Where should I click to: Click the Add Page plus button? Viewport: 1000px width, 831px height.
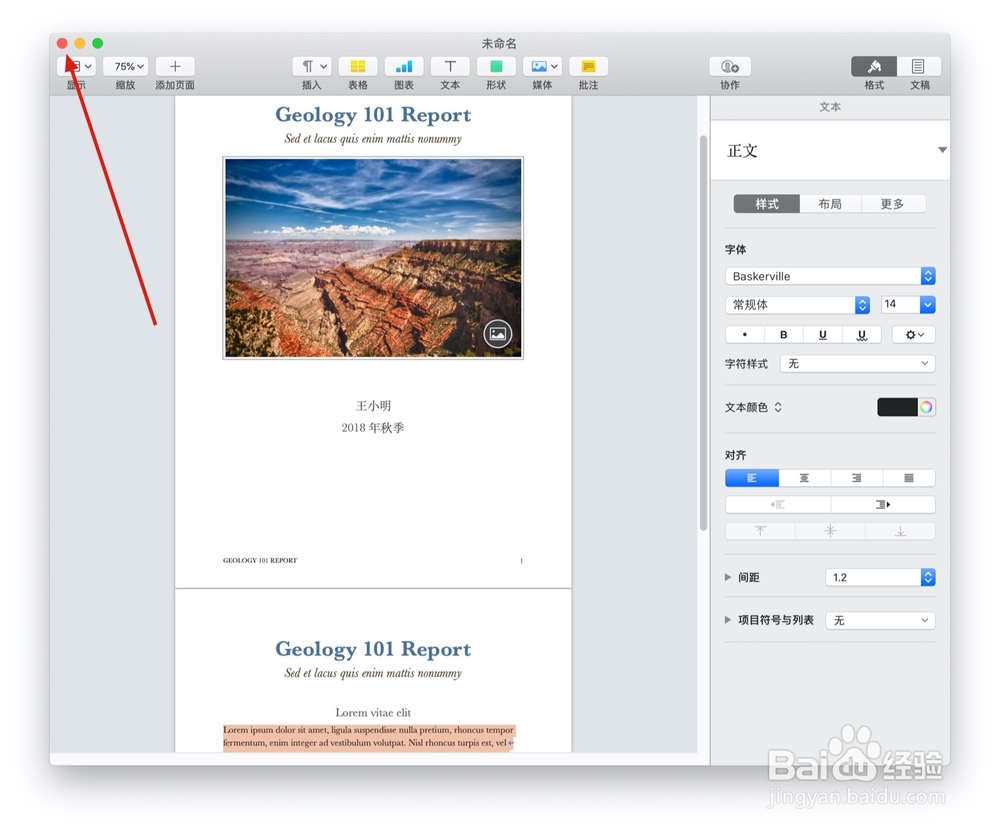point(175,66)
